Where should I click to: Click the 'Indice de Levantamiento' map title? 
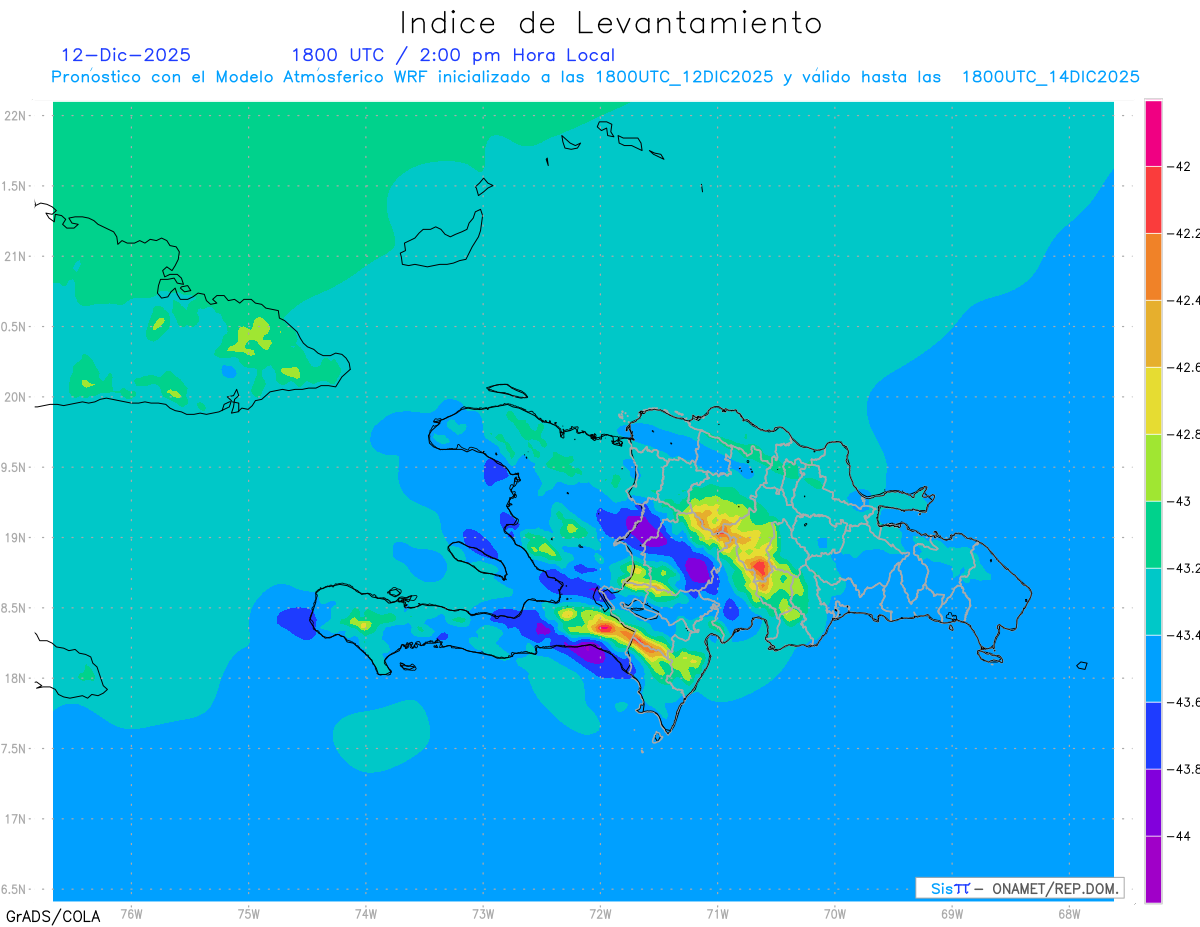(x=610, y=22)
